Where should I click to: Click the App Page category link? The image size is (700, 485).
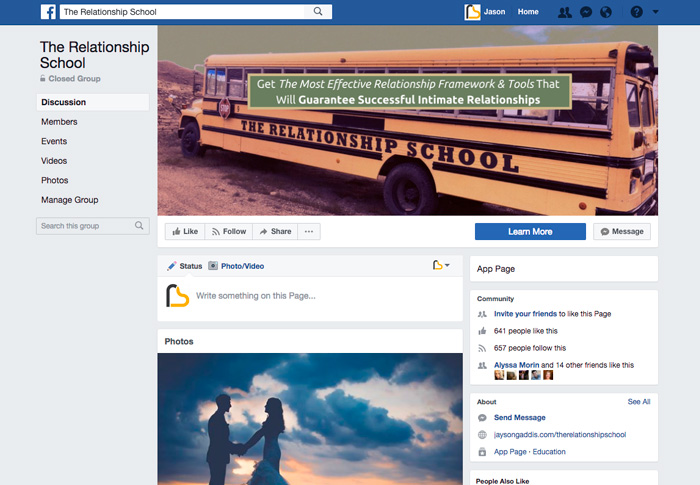pos(510,452)
